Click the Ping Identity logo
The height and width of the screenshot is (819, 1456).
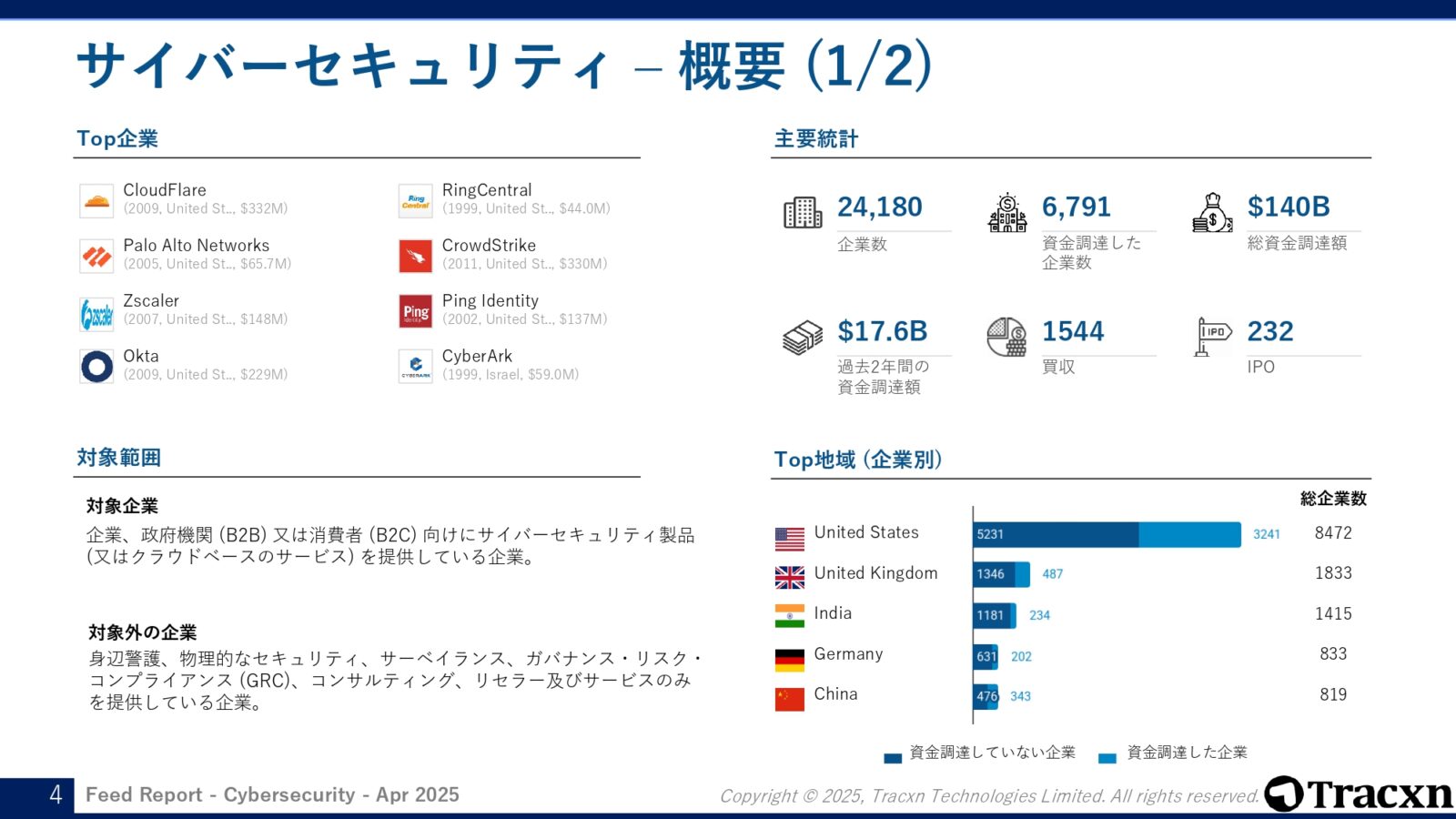pyautogui.click(x=416, y=311)
